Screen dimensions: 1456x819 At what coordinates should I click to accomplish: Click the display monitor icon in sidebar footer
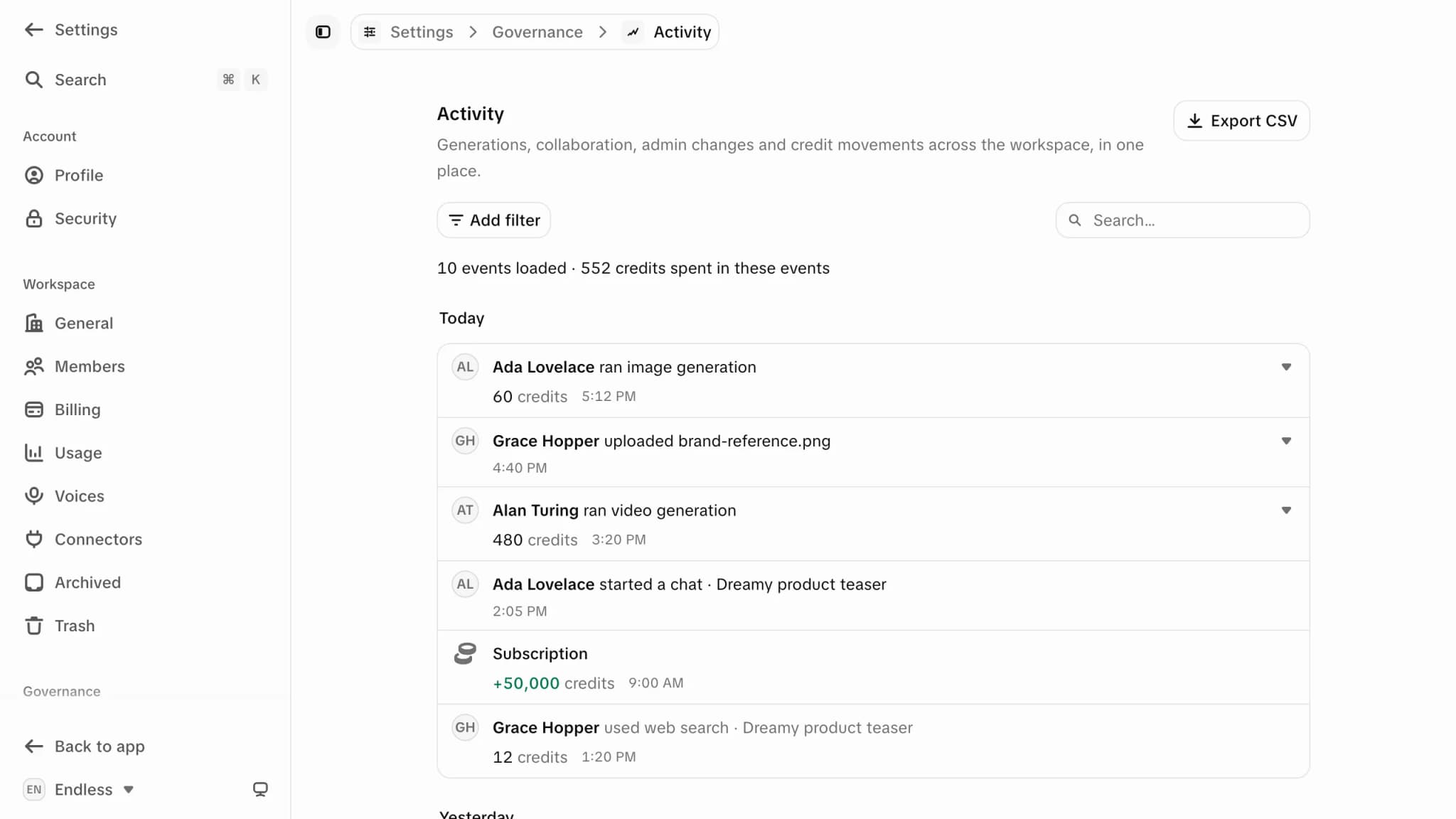[x=260, y=790]
